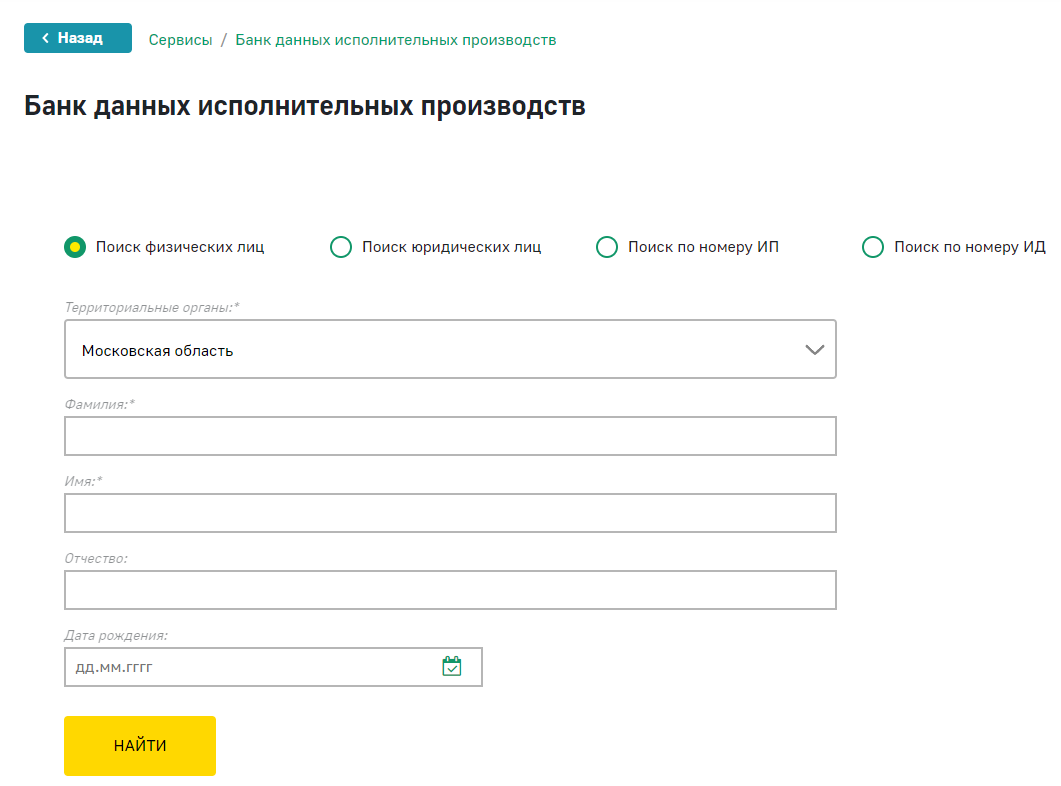
Task: Switch search mode to Поиск по номеру ИП
Action: pyautogui.click(x=607, y=246)
